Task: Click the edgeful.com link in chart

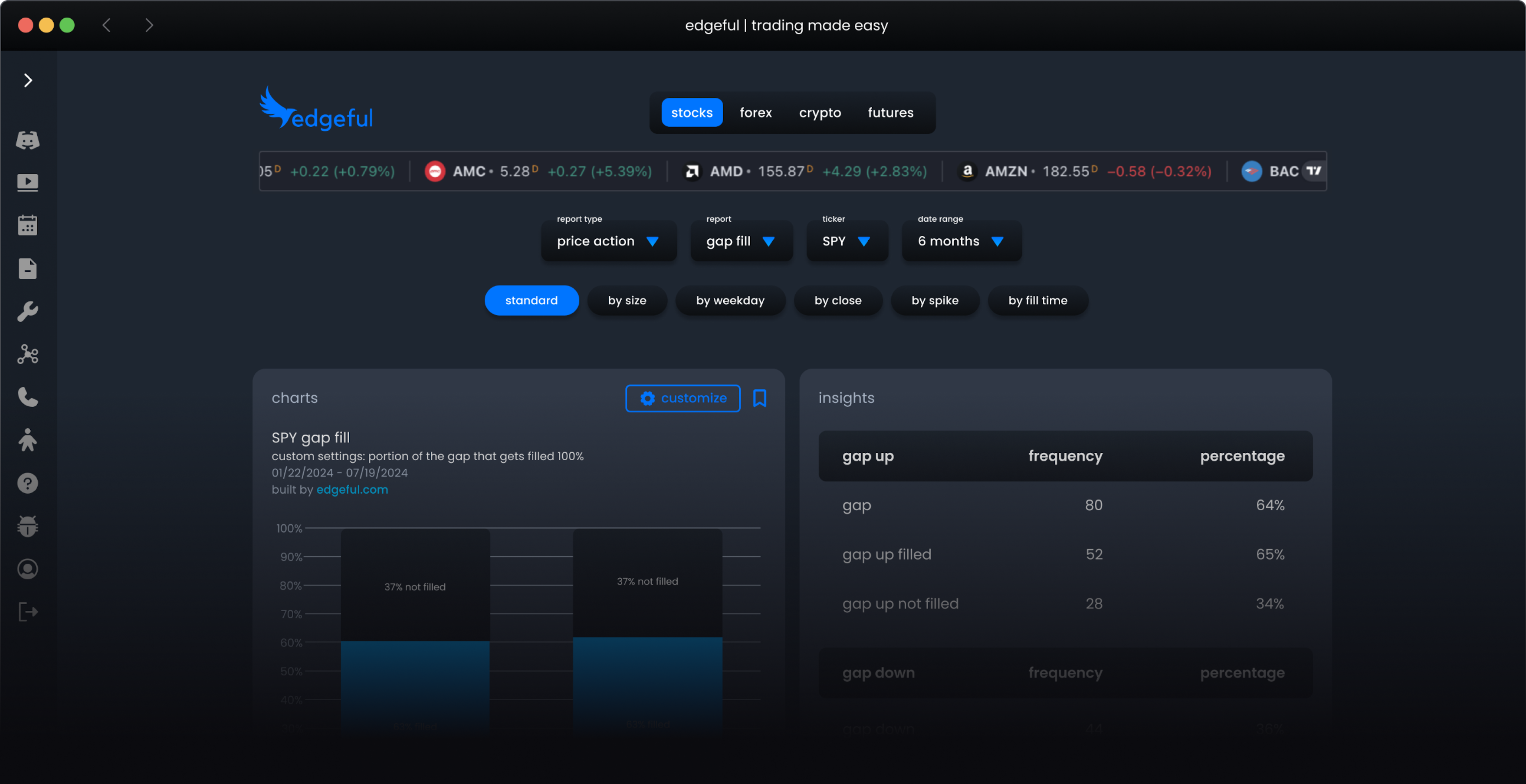Action: pos(352,489)
